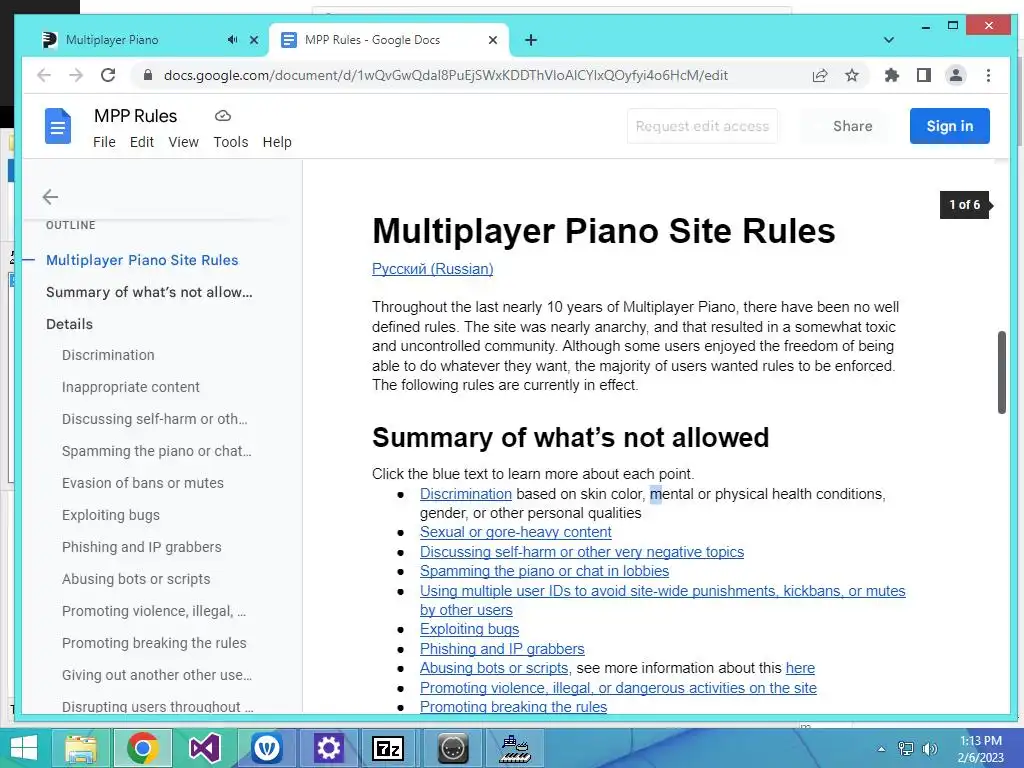Go back in browser history
Viewport: 1024px width, 768px height.
[44, 75]
